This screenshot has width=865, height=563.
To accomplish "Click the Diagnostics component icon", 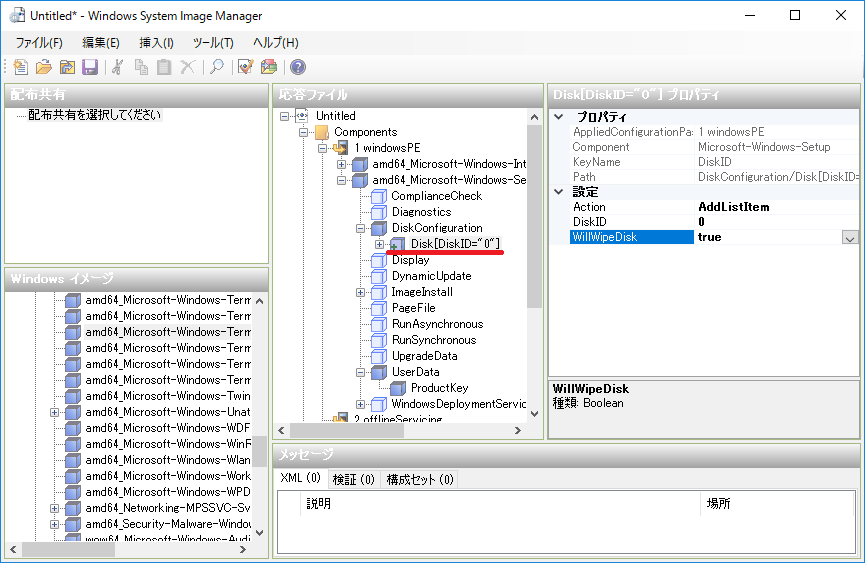I will pos(378,212).
